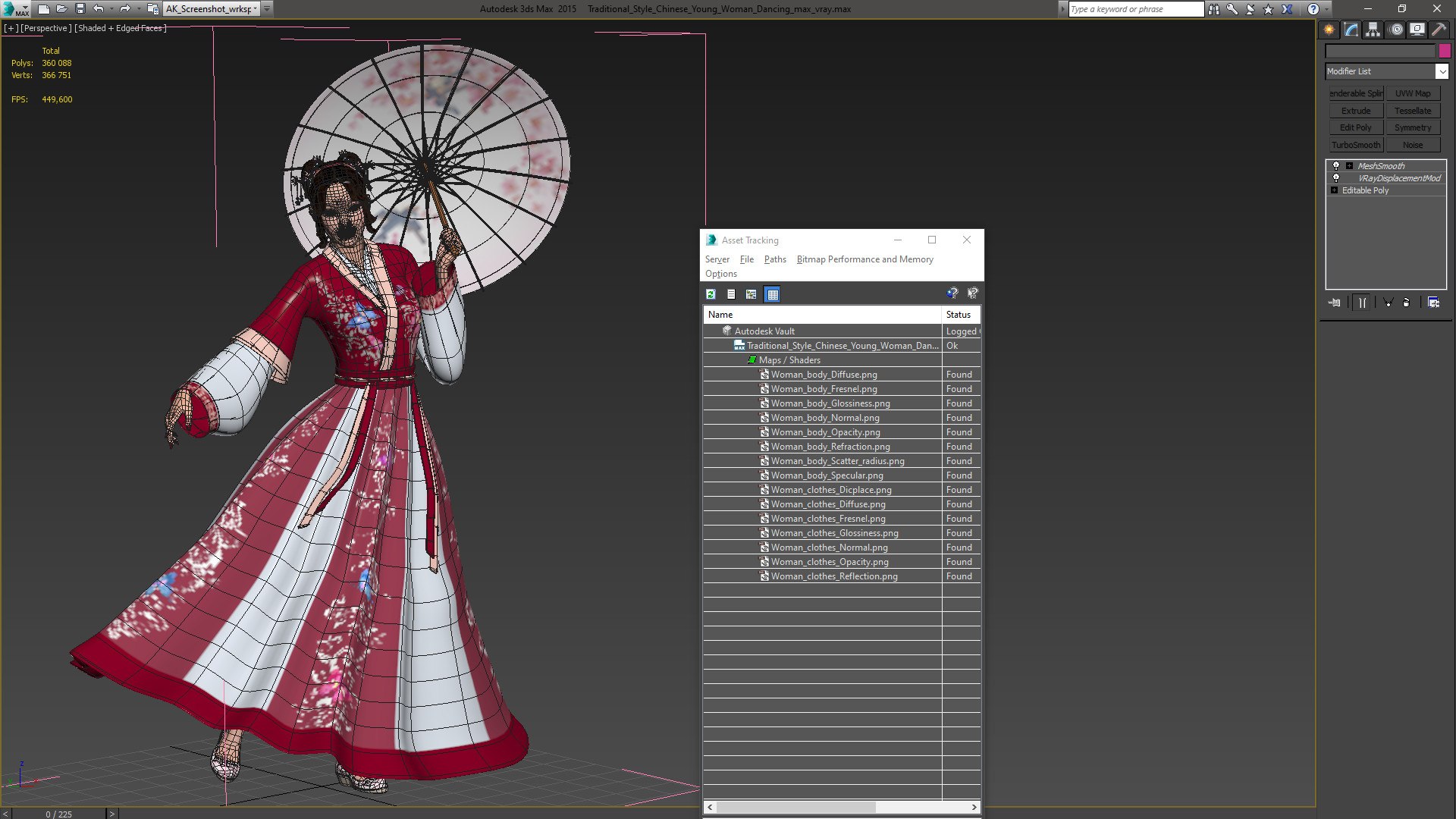Image resolution: width=1456 pixels, height=819 pixels.
Task: Open the 3ds Max application menu
Action: [x=15, y=9]
